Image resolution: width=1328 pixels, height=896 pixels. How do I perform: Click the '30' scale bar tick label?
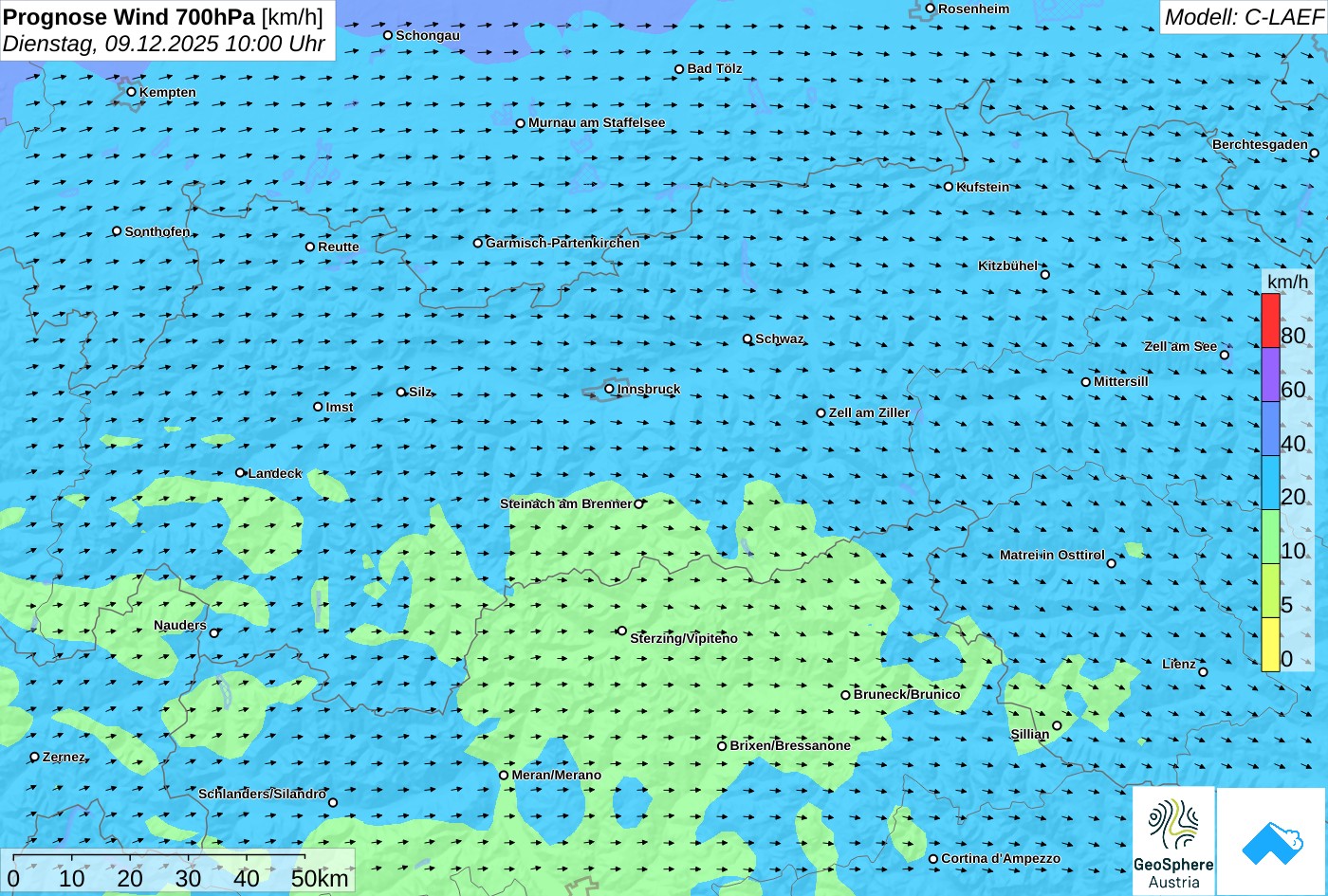point(188,878)
